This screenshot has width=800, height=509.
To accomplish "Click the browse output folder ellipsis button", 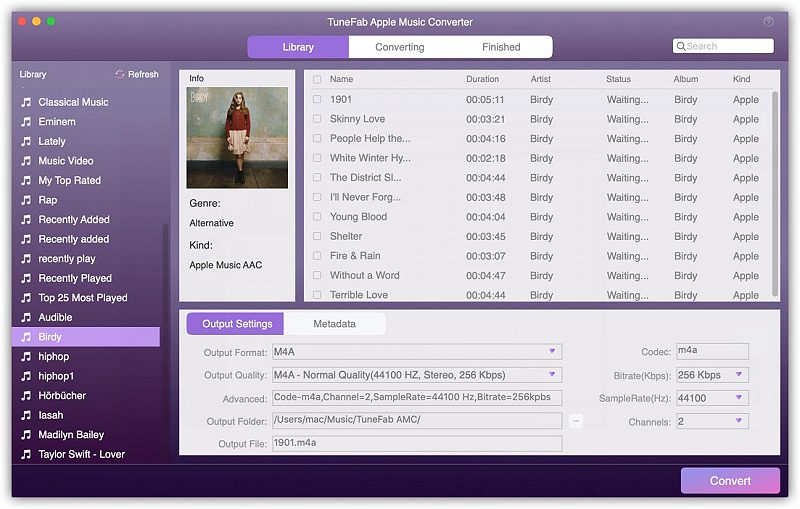I will pyautogui.click(x=576, y=421).
